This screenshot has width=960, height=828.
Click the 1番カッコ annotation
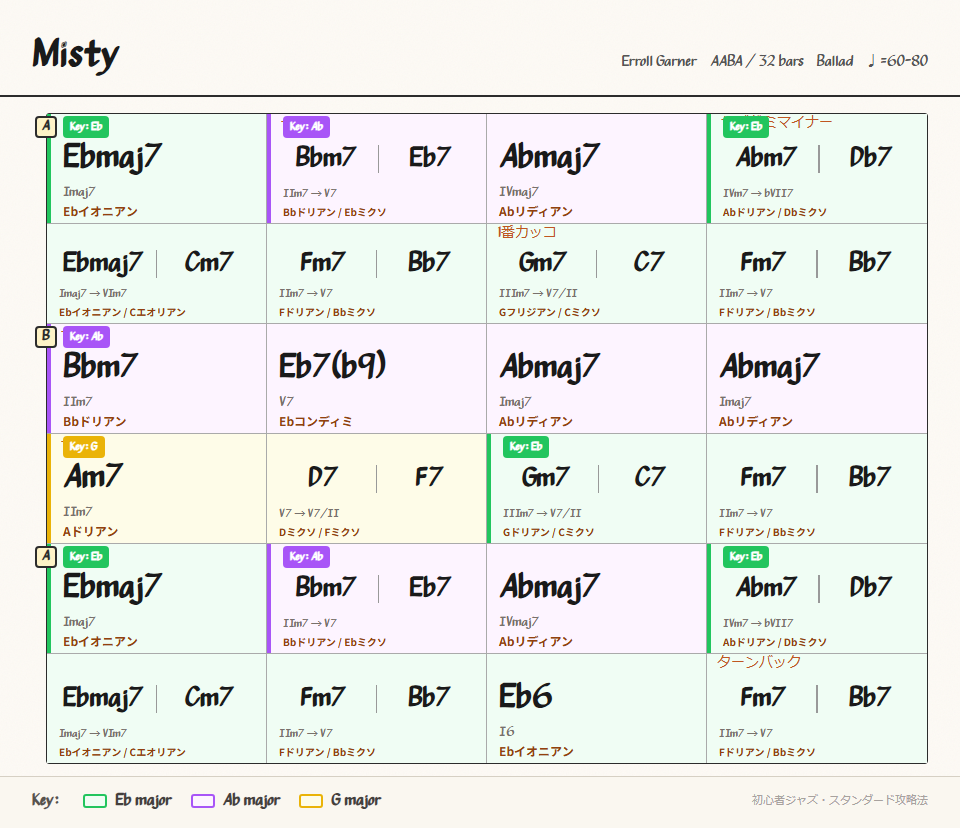click(x=527, y=232)
